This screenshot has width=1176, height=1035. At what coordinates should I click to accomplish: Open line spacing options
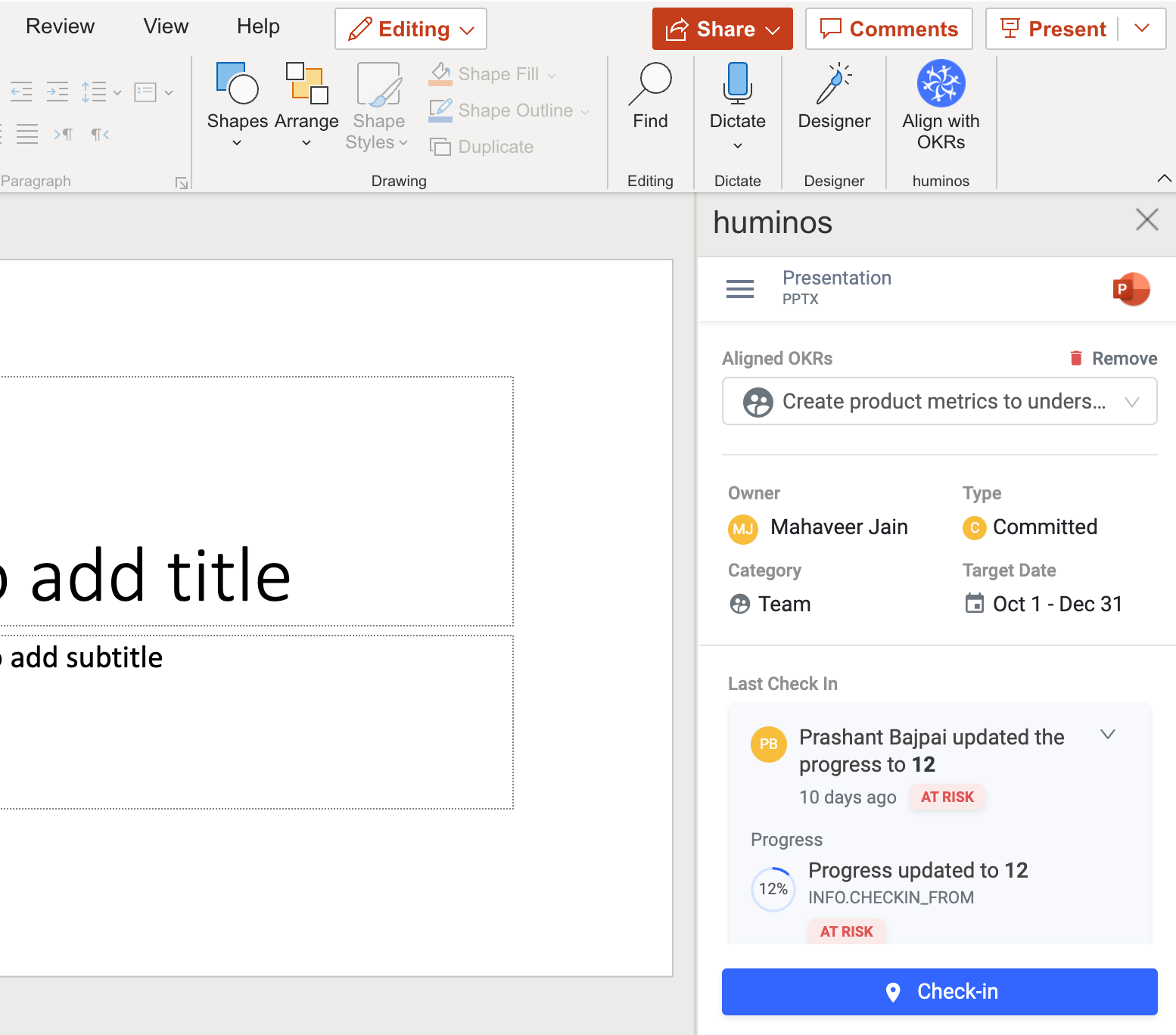coord(101,92)
